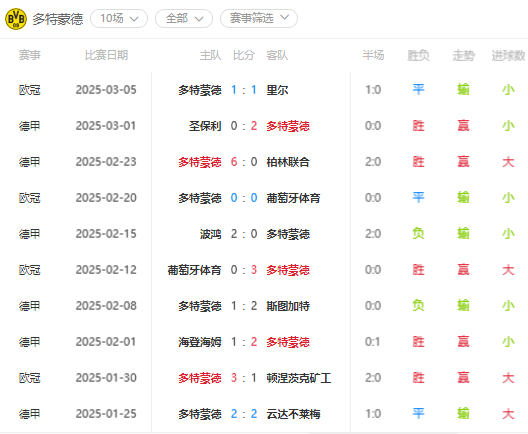Open the 赛事筛选 competition filter dropdown

259,18
